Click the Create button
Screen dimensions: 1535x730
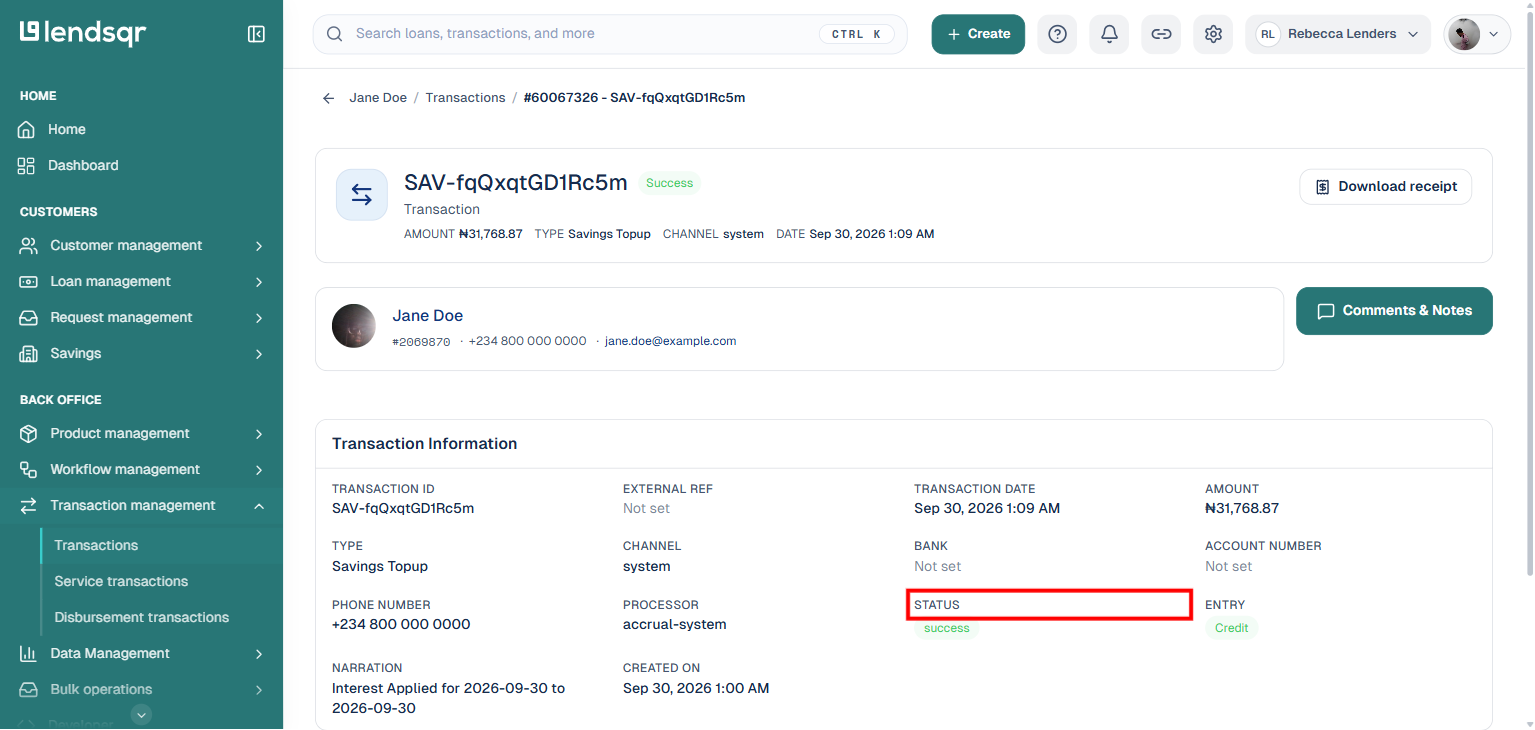[978, 34]
